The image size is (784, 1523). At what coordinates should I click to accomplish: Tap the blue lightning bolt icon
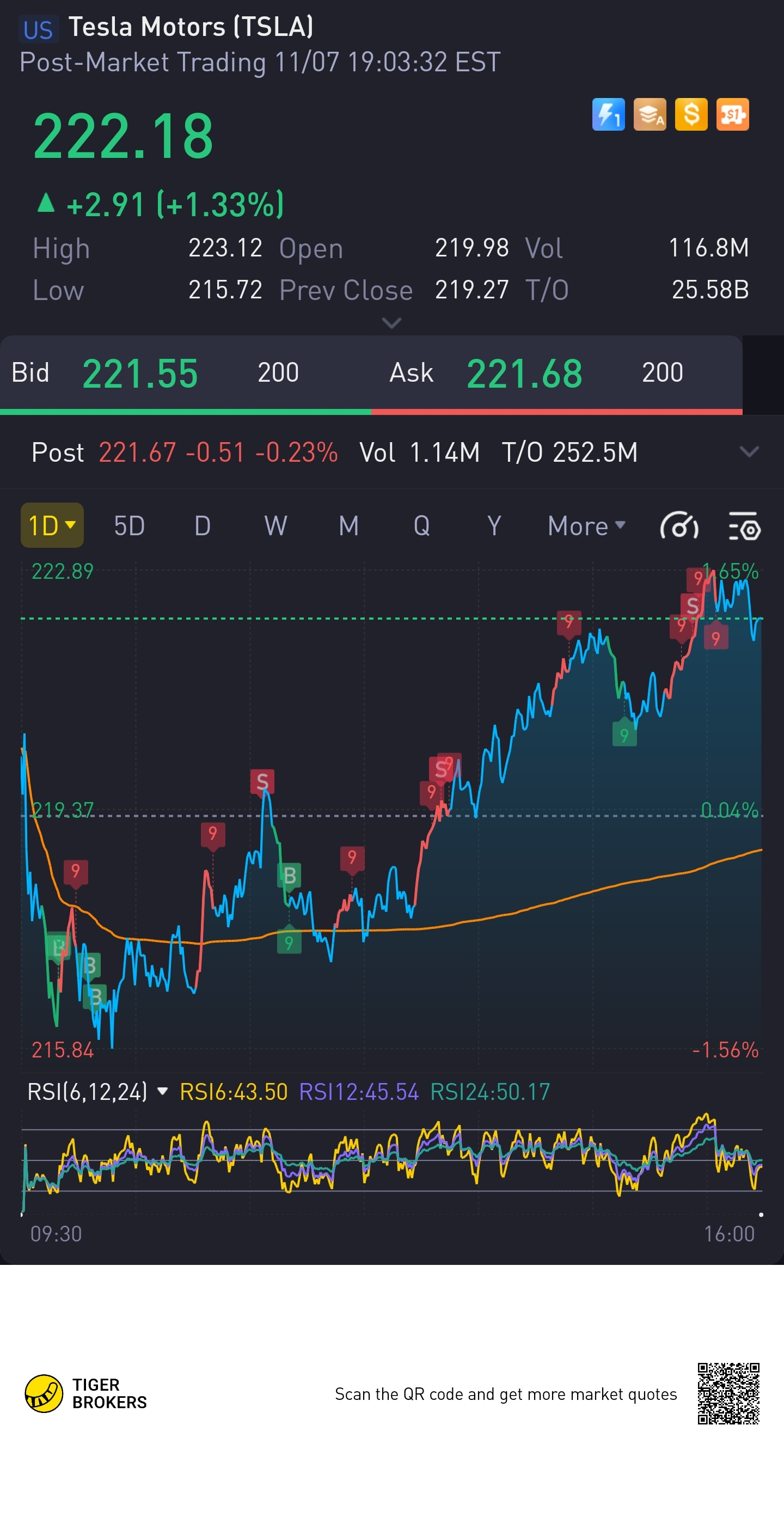pos(608,114)
